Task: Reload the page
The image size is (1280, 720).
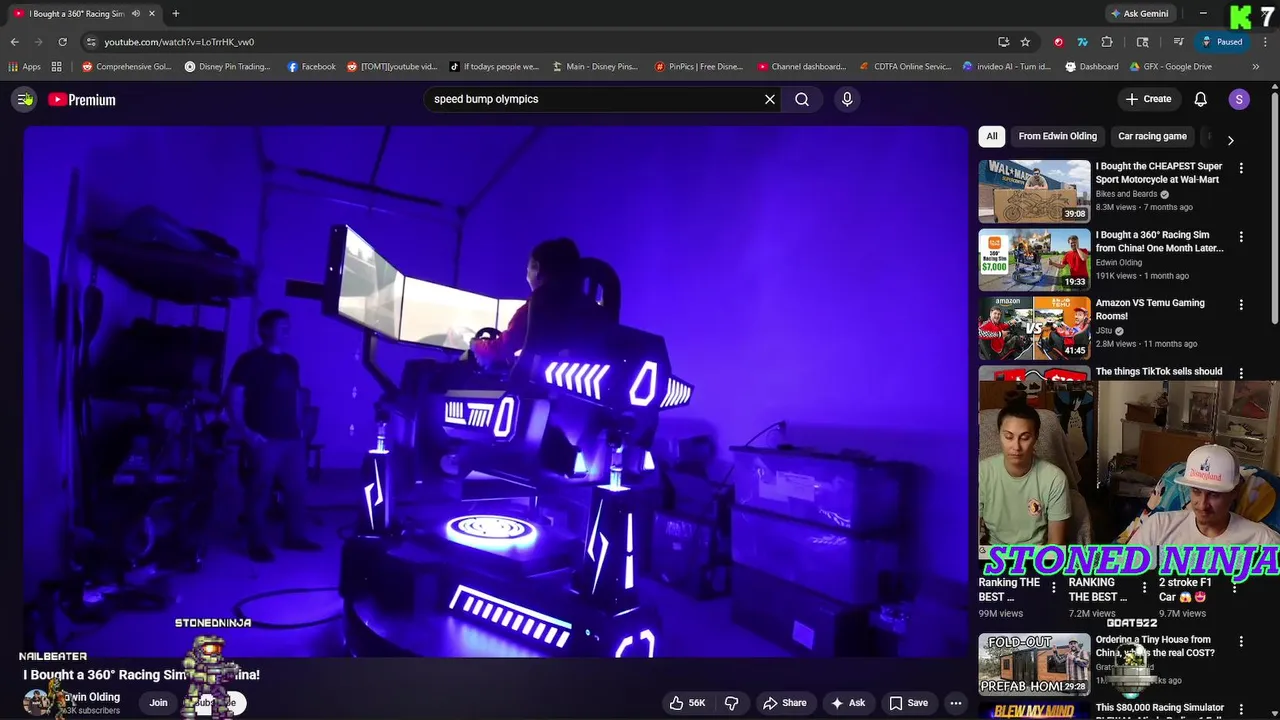Action: (x=62, y=42)
